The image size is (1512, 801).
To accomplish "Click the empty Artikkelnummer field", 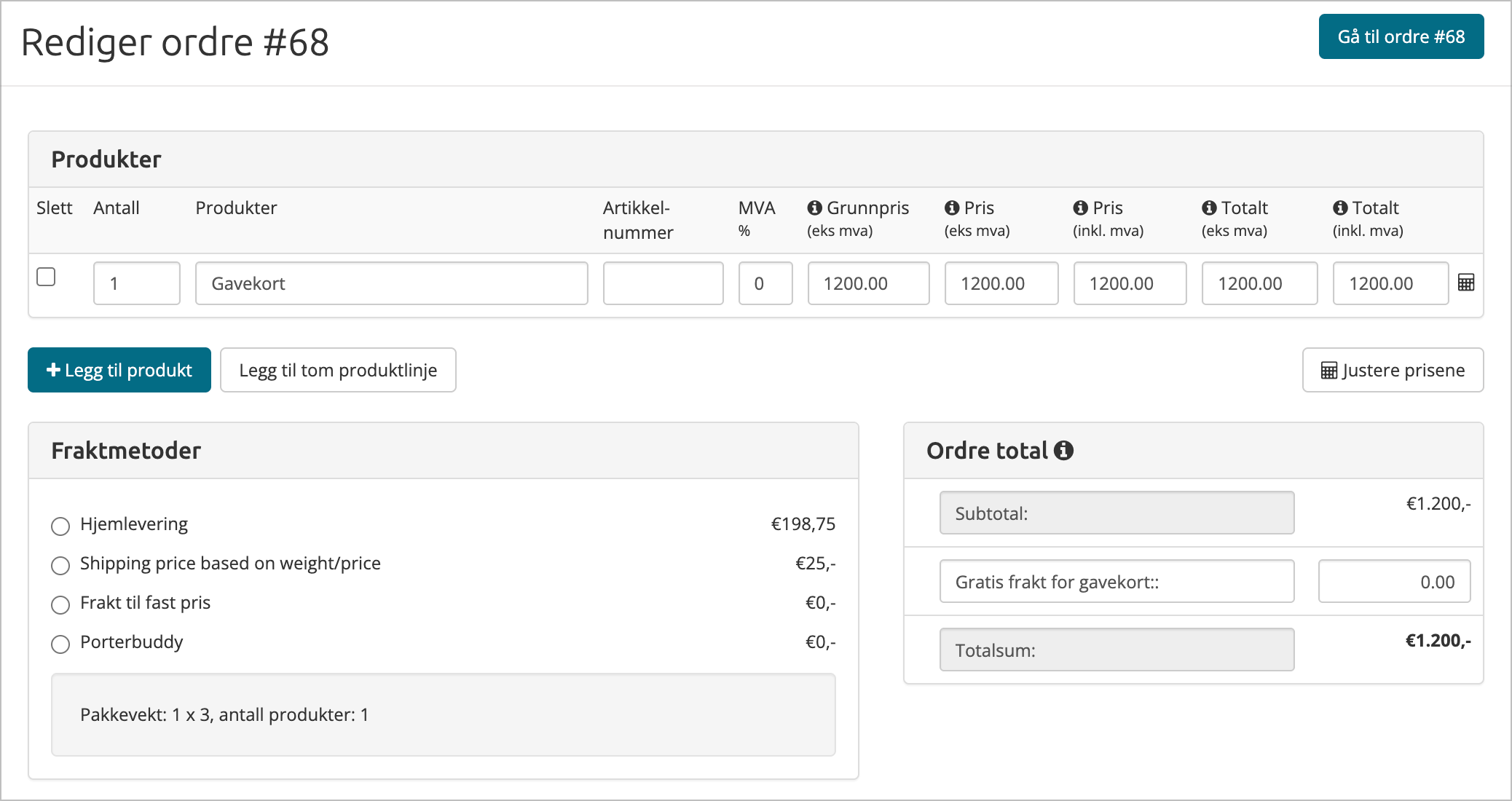I will click(663, 283).
